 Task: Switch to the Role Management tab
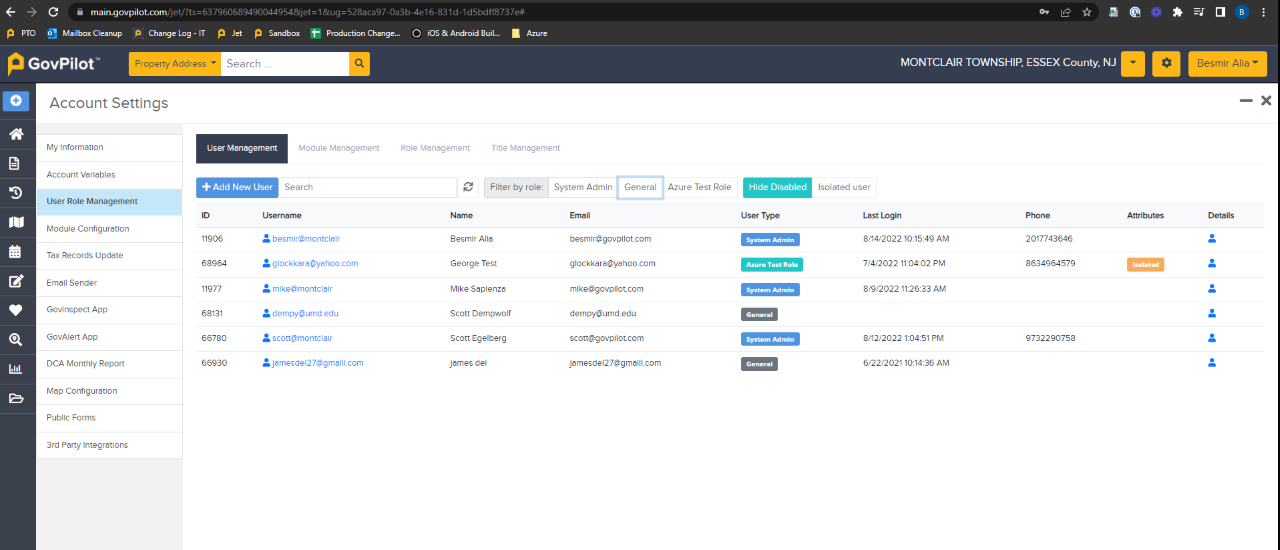pyautogui.click(x=435, y=148)
